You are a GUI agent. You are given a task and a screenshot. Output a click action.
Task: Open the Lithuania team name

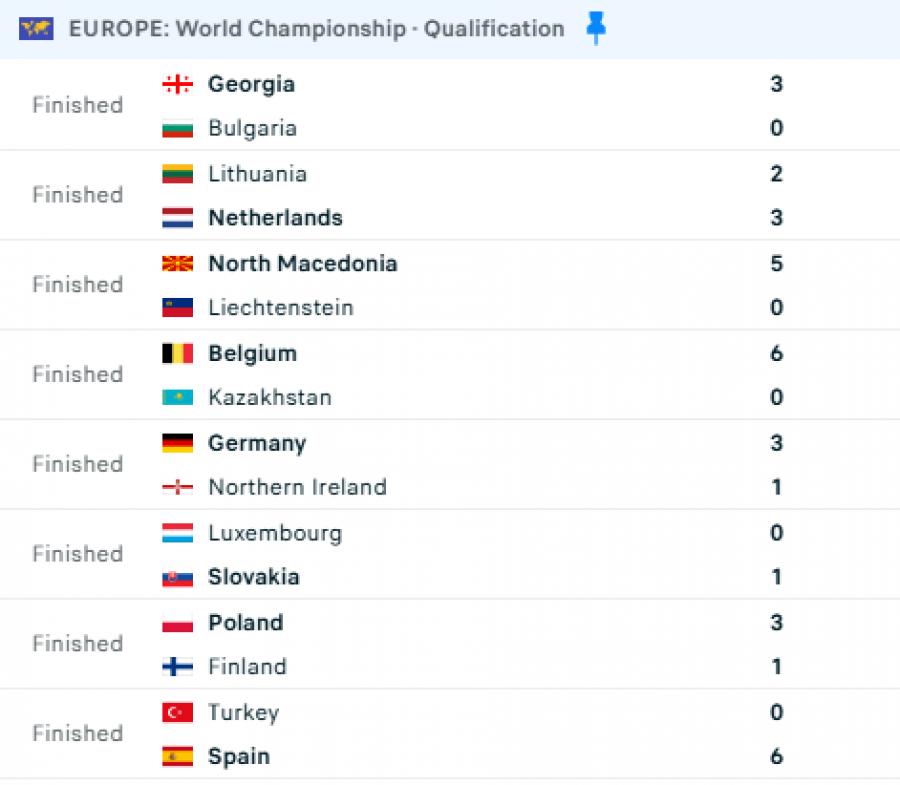(x=257, y=174)
